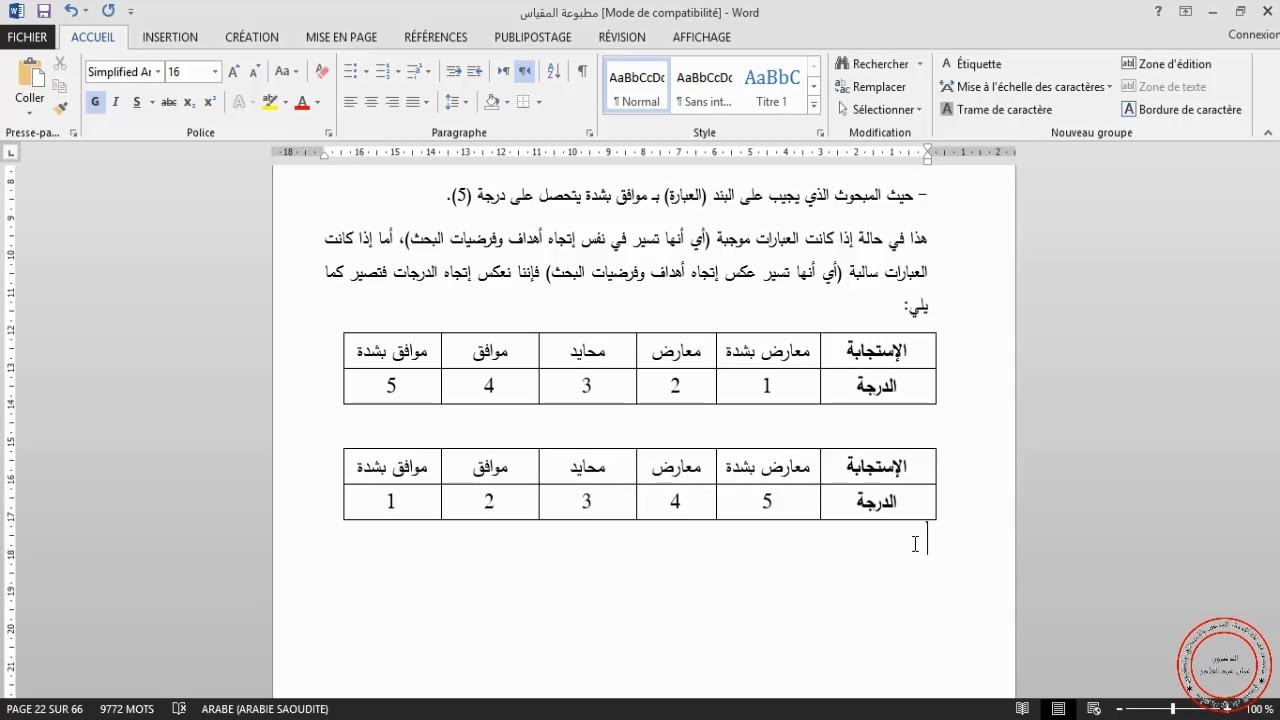Apply the text effects outlined A
The height and width of the screenshot is (720, 1280).
coord(239,102)
